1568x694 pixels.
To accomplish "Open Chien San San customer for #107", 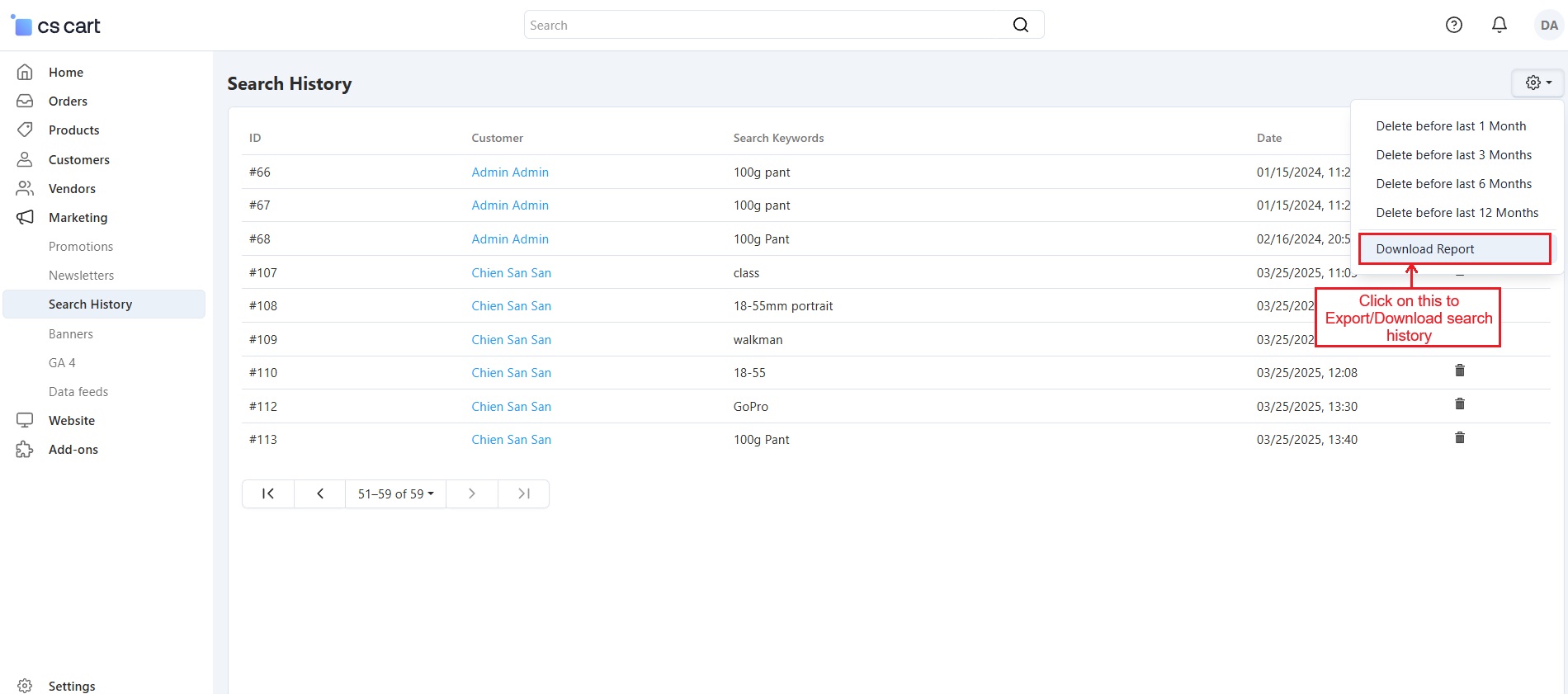I will point(511,273).
